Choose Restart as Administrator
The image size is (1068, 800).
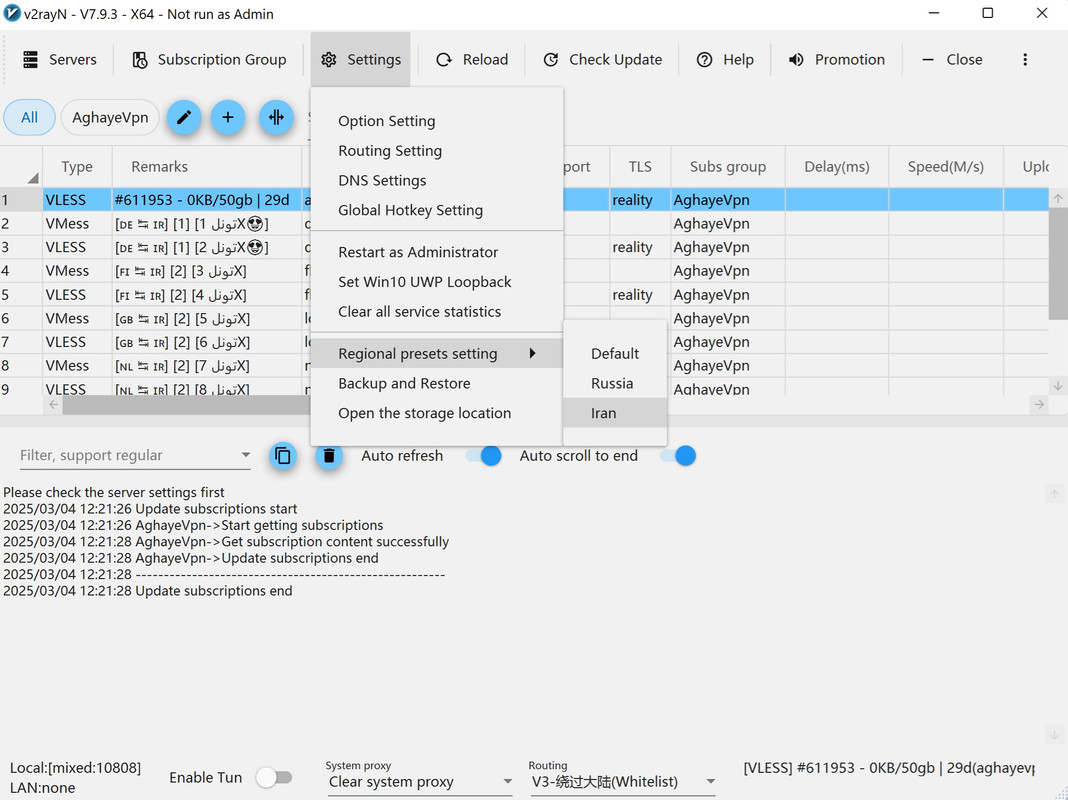click(x=437, y=252)
